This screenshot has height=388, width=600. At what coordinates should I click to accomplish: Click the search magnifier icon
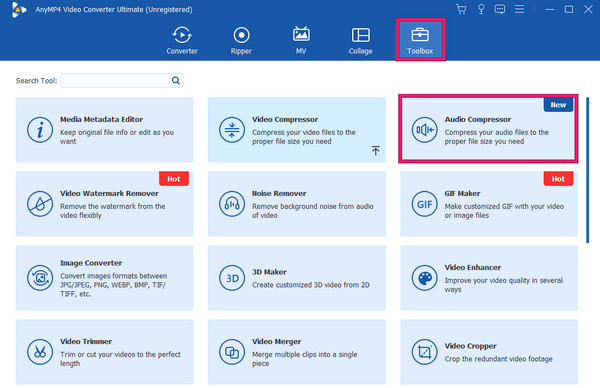176,80
